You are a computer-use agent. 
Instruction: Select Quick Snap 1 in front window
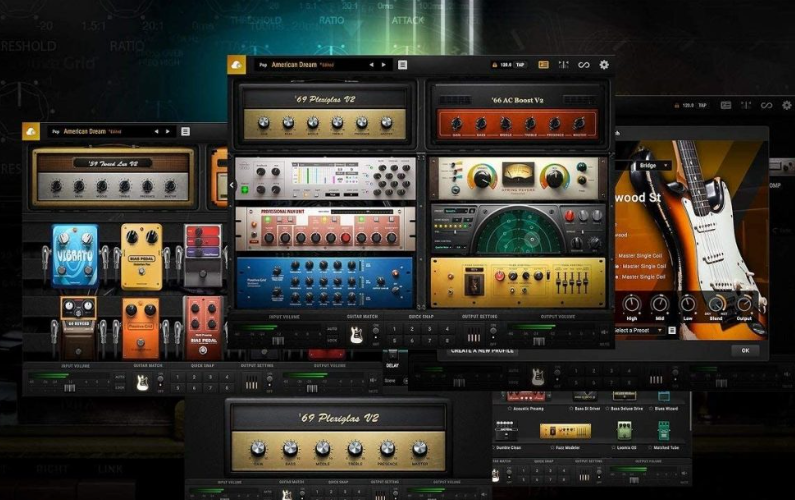click(x=394, y=329)
